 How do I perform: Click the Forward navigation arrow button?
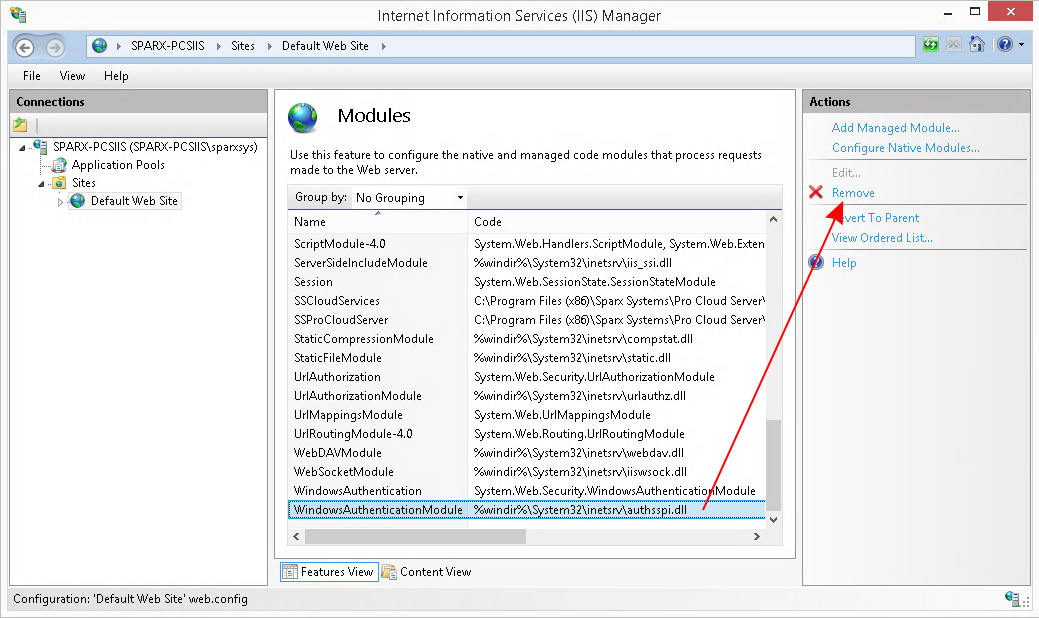54,47
